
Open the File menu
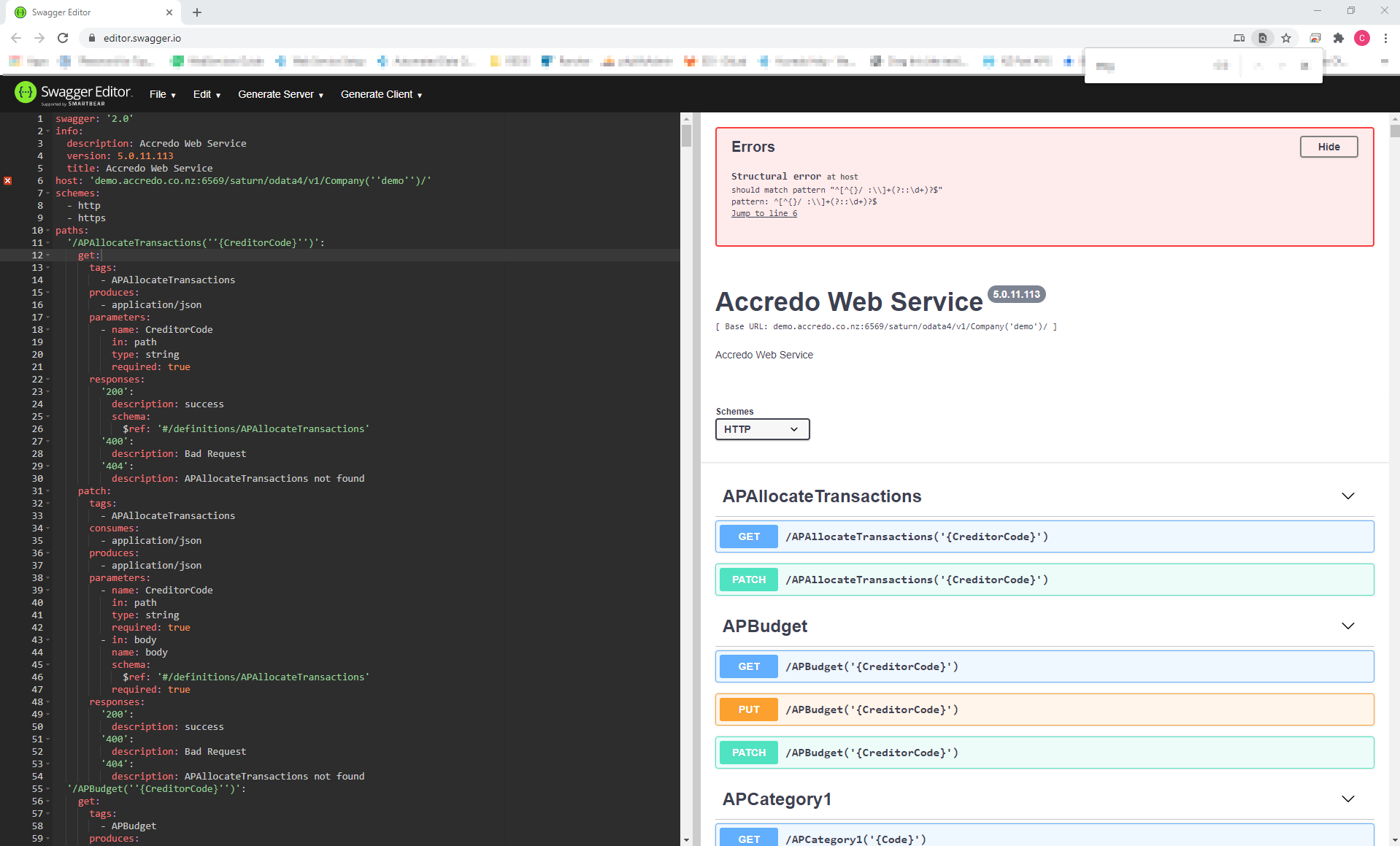click(x=162, y=94)
